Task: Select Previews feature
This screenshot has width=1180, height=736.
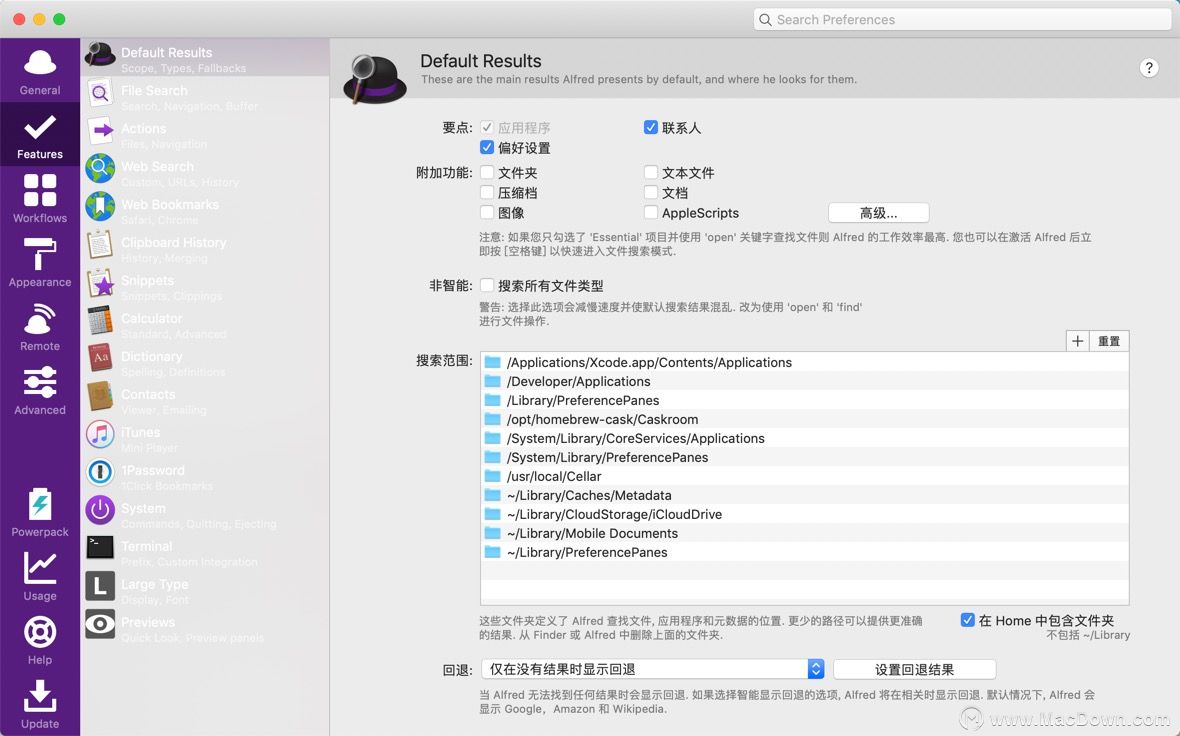Action: tap(205, 627)
